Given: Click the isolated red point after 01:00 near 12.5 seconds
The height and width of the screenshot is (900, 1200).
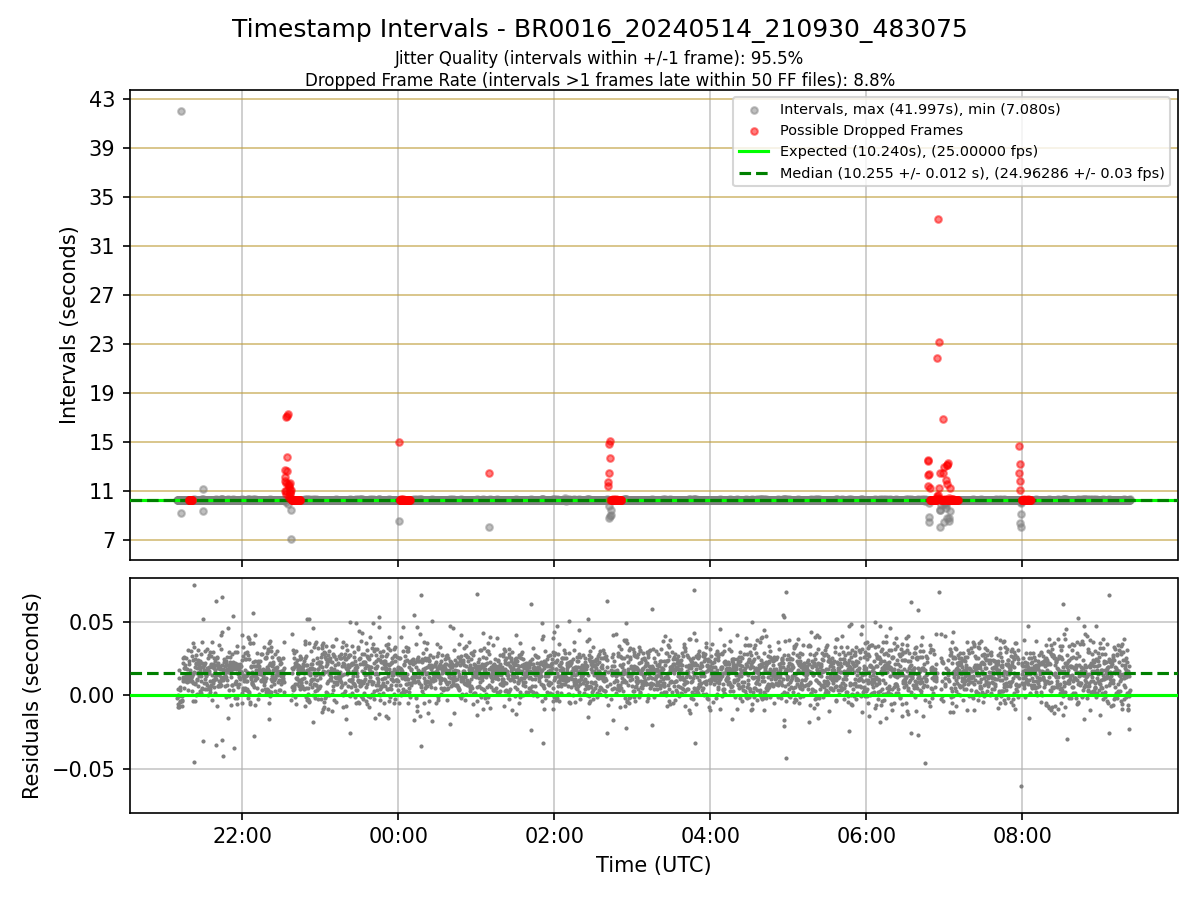Looking at the screenshot, I should (x=489, y=473).
